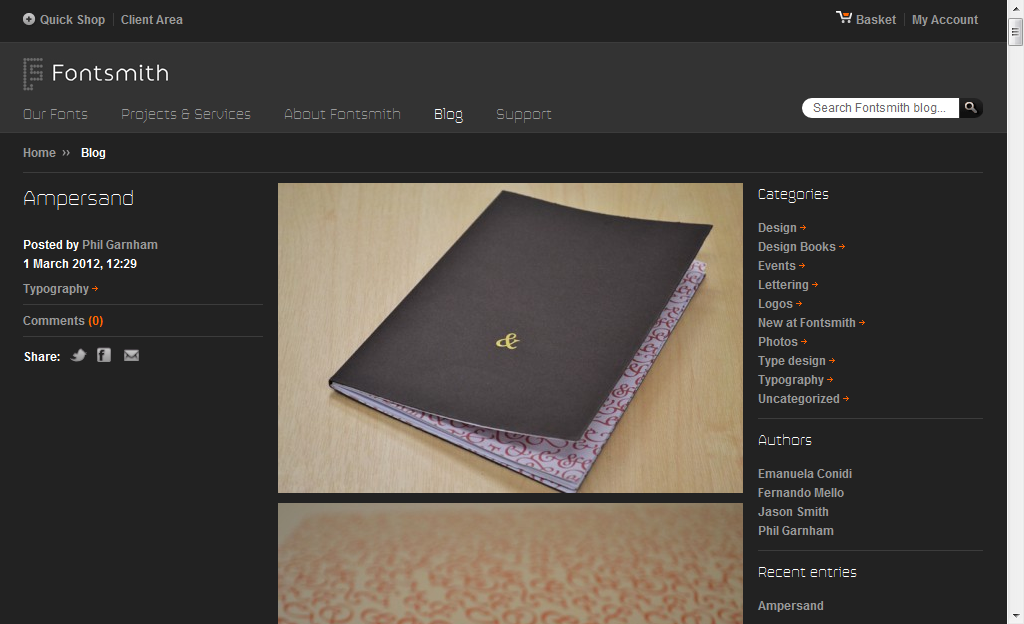Image resolution: width=1024 pixels, height=624 pixels.
Task: Open Basket link
Action: tap(876, 20)
